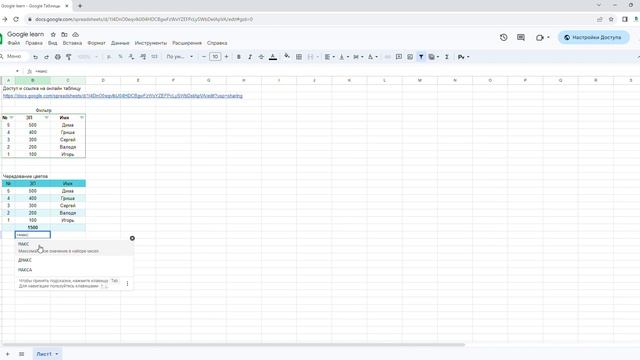The width and height of the screenshot is (640, 360).
Task: Open suggestion box three-dot options
Action: (127, 283)
